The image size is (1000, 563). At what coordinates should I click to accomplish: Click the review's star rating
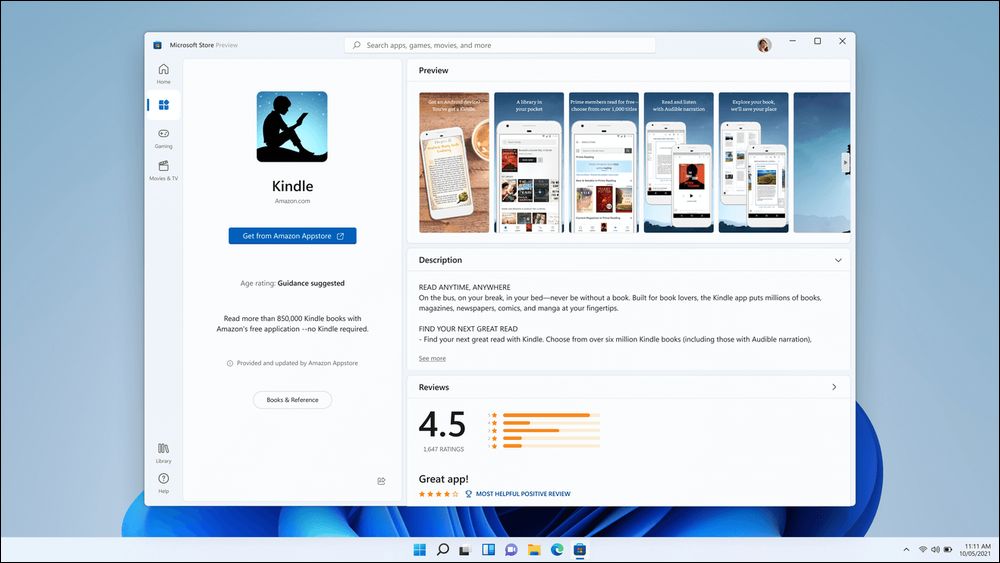click(x=438, y=494)
